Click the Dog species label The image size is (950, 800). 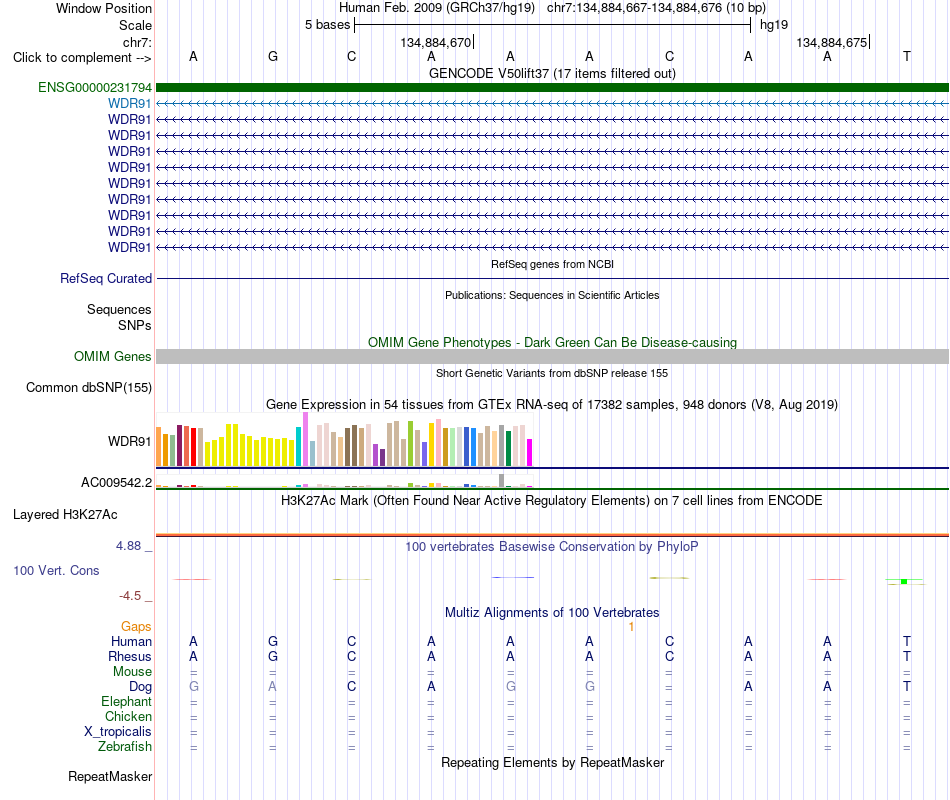(x=140, y=687)
